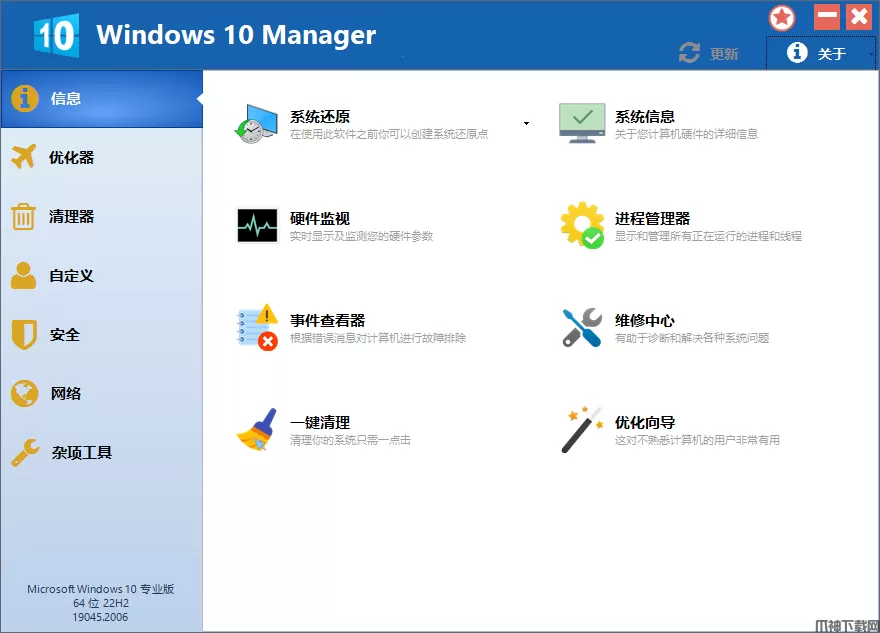The image size is (880, 633).
Task: Click the 自定义 user icon
Action: click(x=24, y=276)
